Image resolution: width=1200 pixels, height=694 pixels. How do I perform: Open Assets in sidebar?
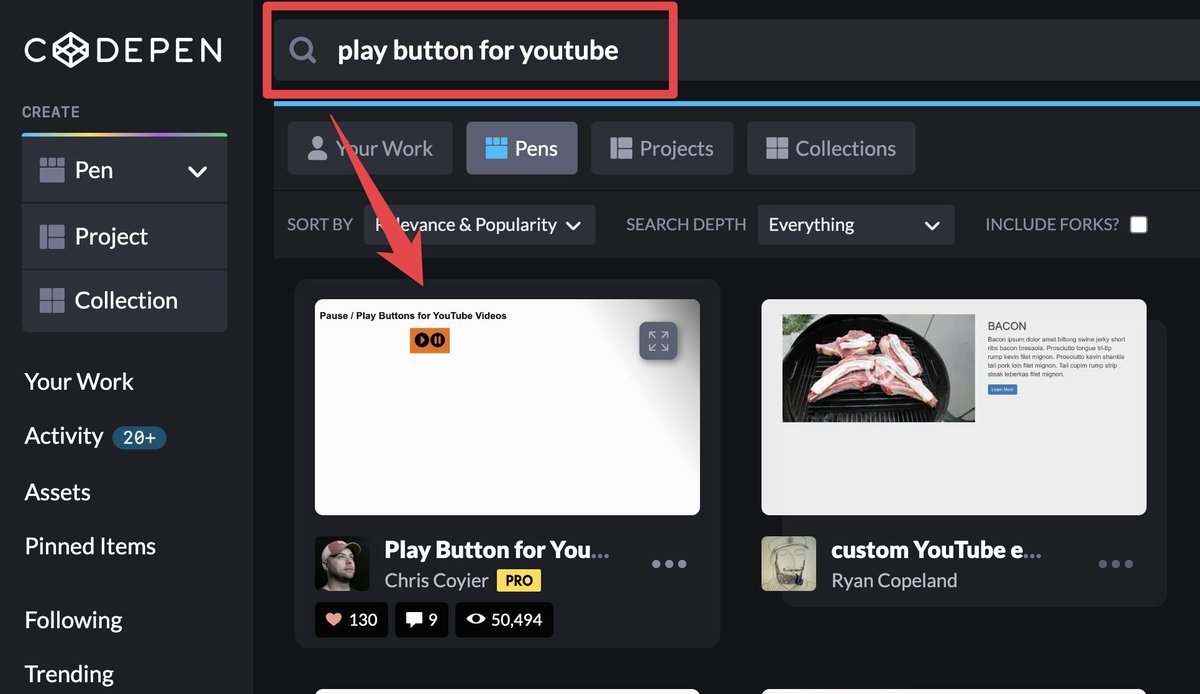[57, 492]
